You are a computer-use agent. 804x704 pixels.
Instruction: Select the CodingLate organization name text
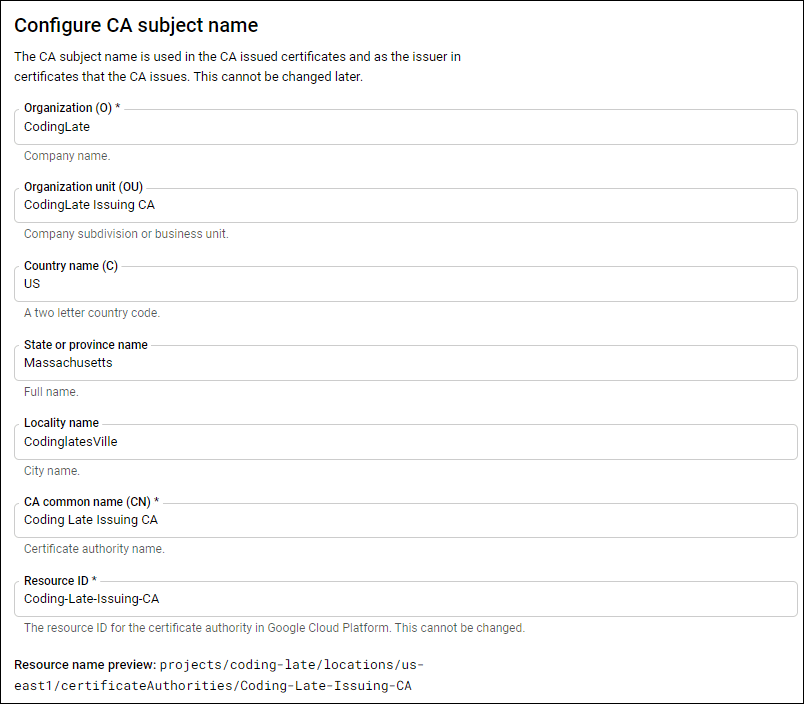(x=58, y=127)
